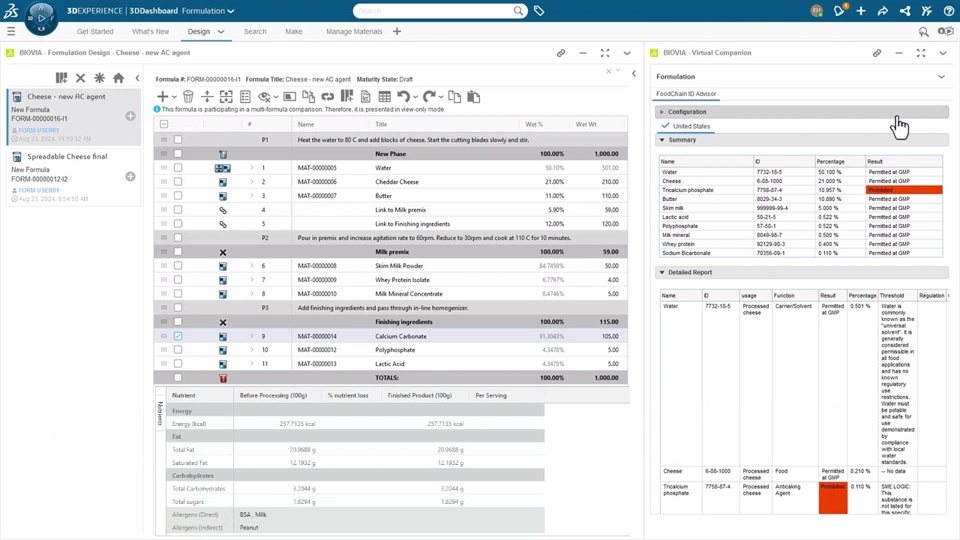Copy link of Formulation Design widget

(561, 53)
